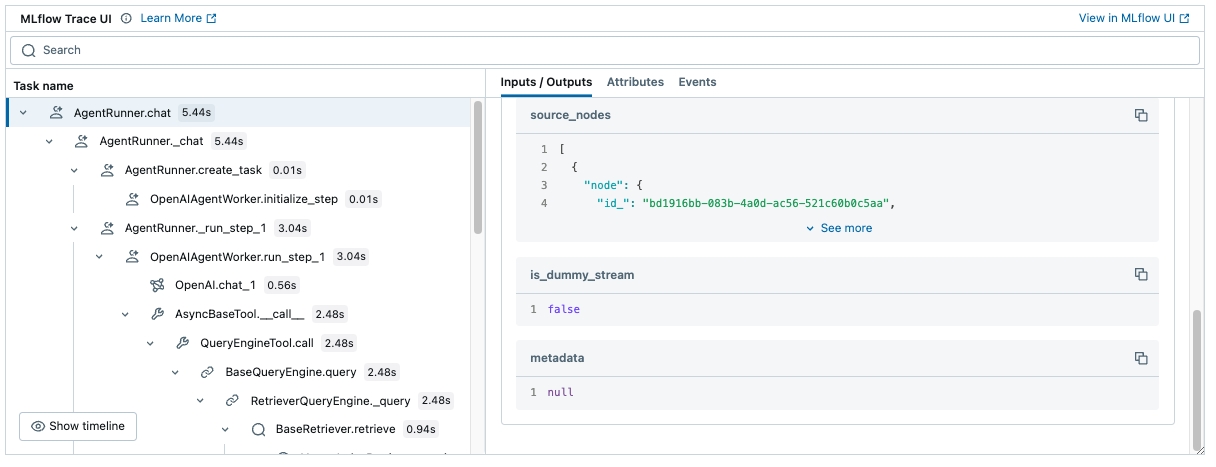Screen dimensions: 1216x467
Task: Click the chain icon for BaseQueryEngine.query
Action: click(207, 372)
